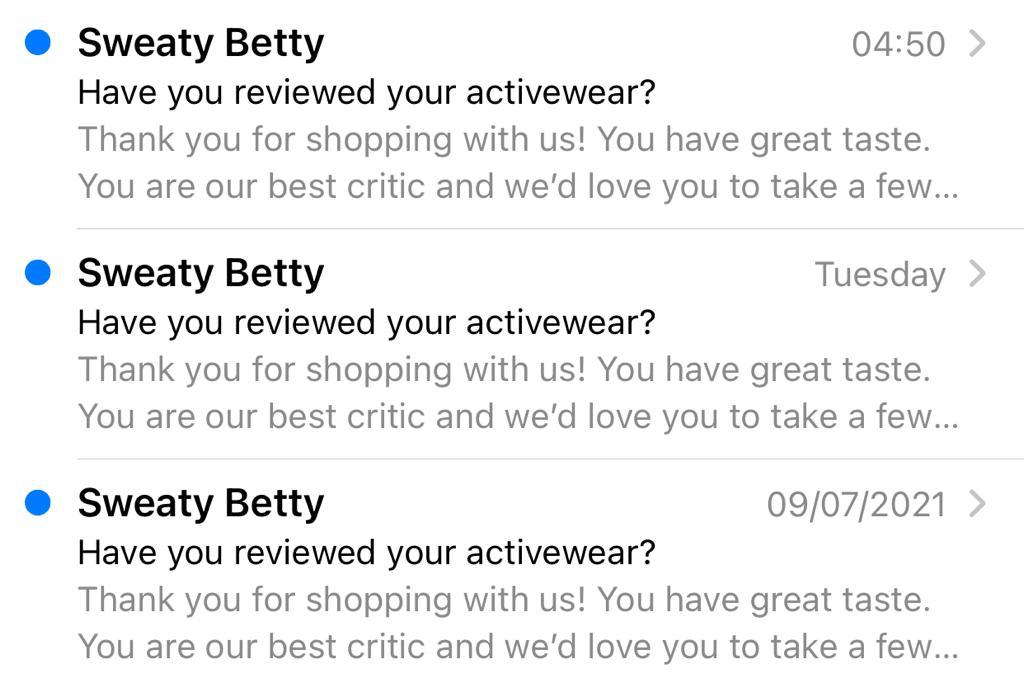Viewport: 1024px width, 688px height.
Task: Click the 'Thank you for shopping' preview in the 04:50 email
Action: point(504,140)
